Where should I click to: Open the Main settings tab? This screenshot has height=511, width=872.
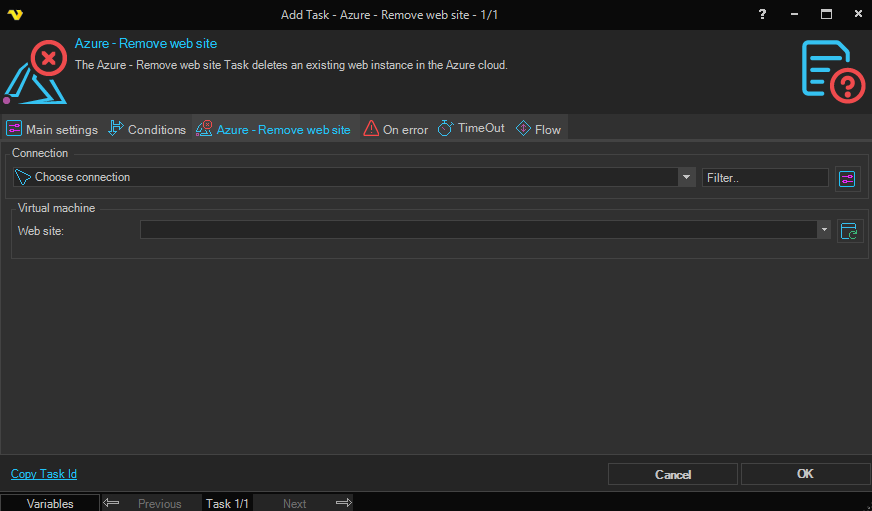[x=52, y=129]
